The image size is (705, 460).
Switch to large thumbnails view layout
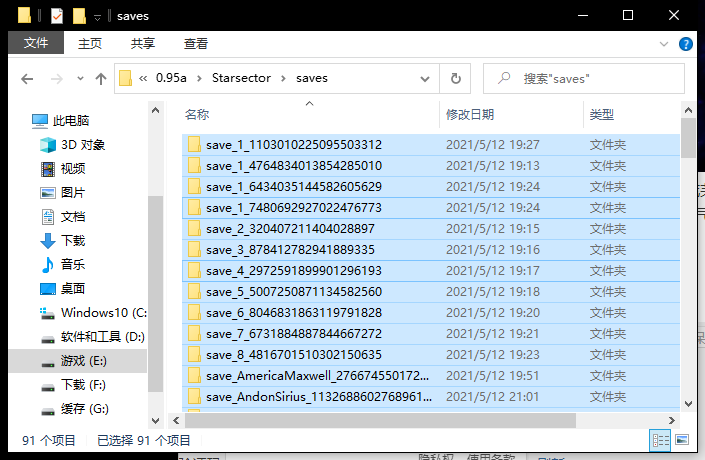coord(682,440)
